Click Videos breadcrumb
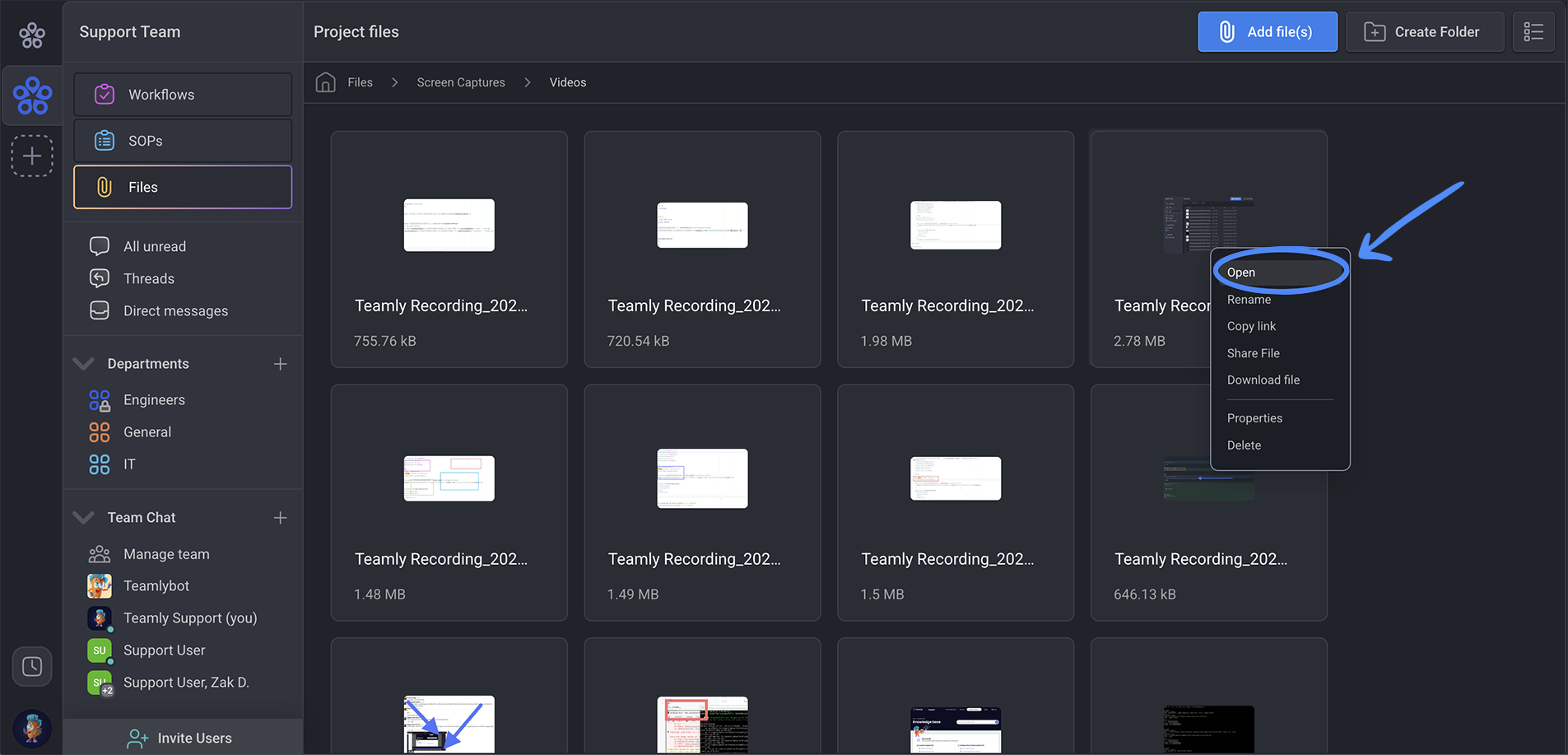The width and height of the screenshot is (1568, 755). pos(568,82)
